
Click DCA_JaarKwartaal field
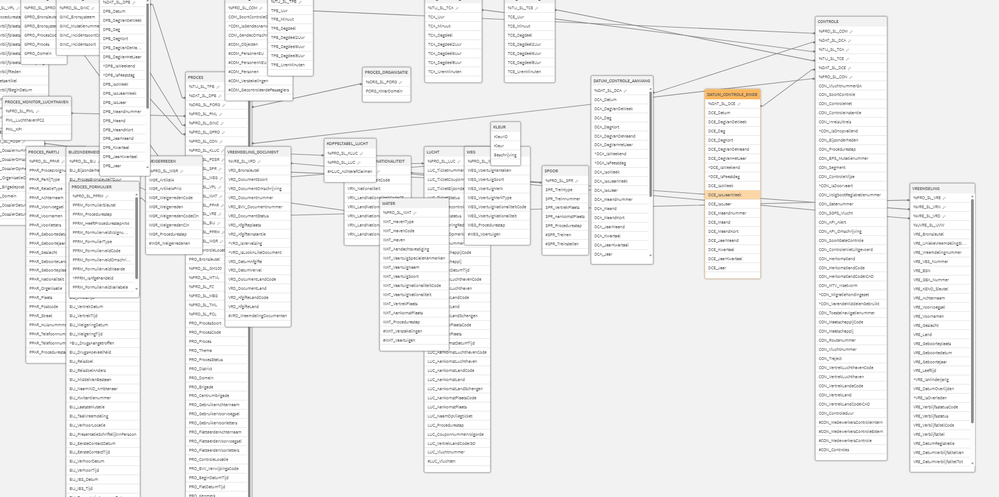(x=620, y=245)
